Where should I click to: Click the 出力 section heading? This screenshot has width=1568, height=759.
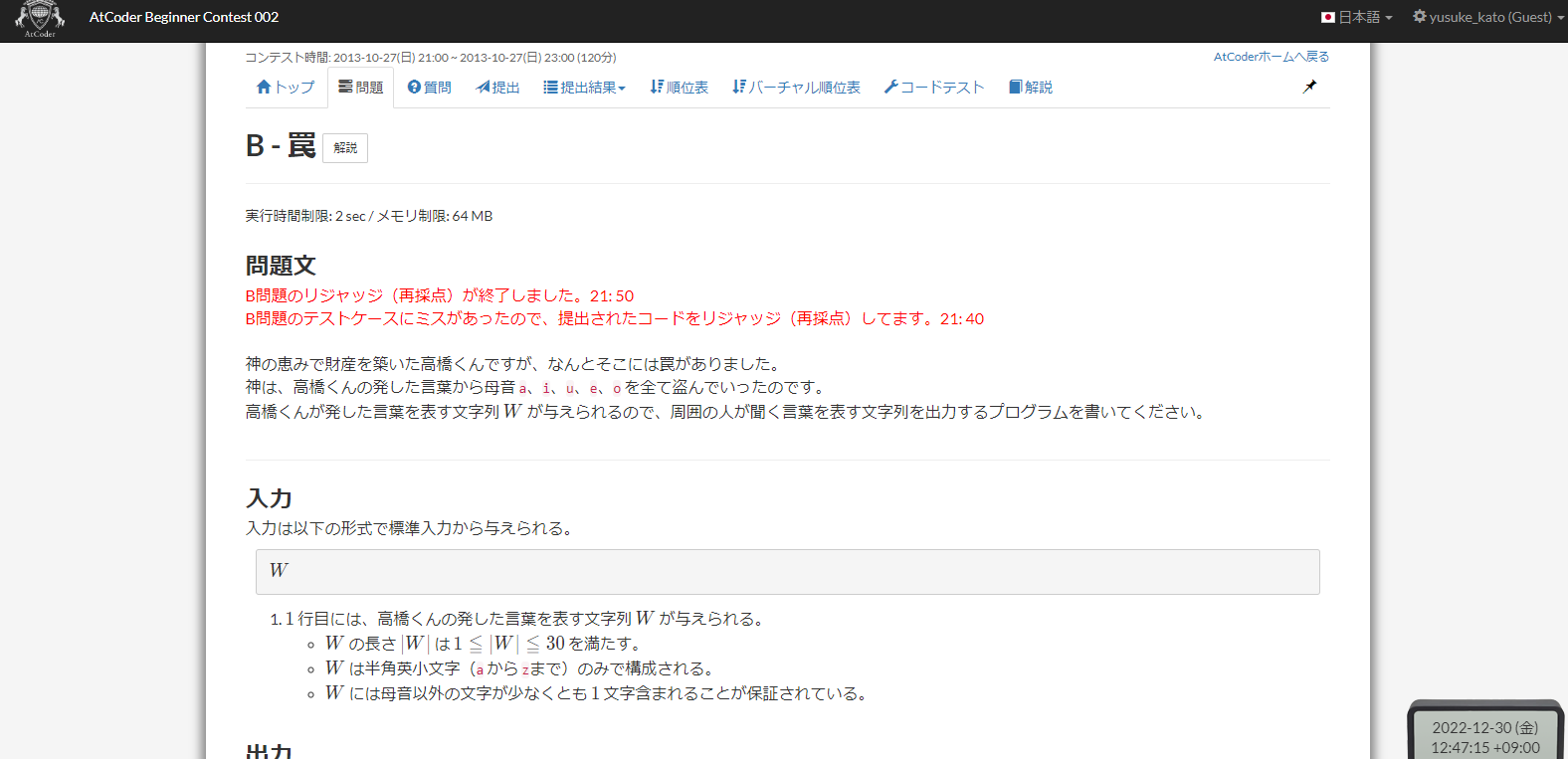269,751
